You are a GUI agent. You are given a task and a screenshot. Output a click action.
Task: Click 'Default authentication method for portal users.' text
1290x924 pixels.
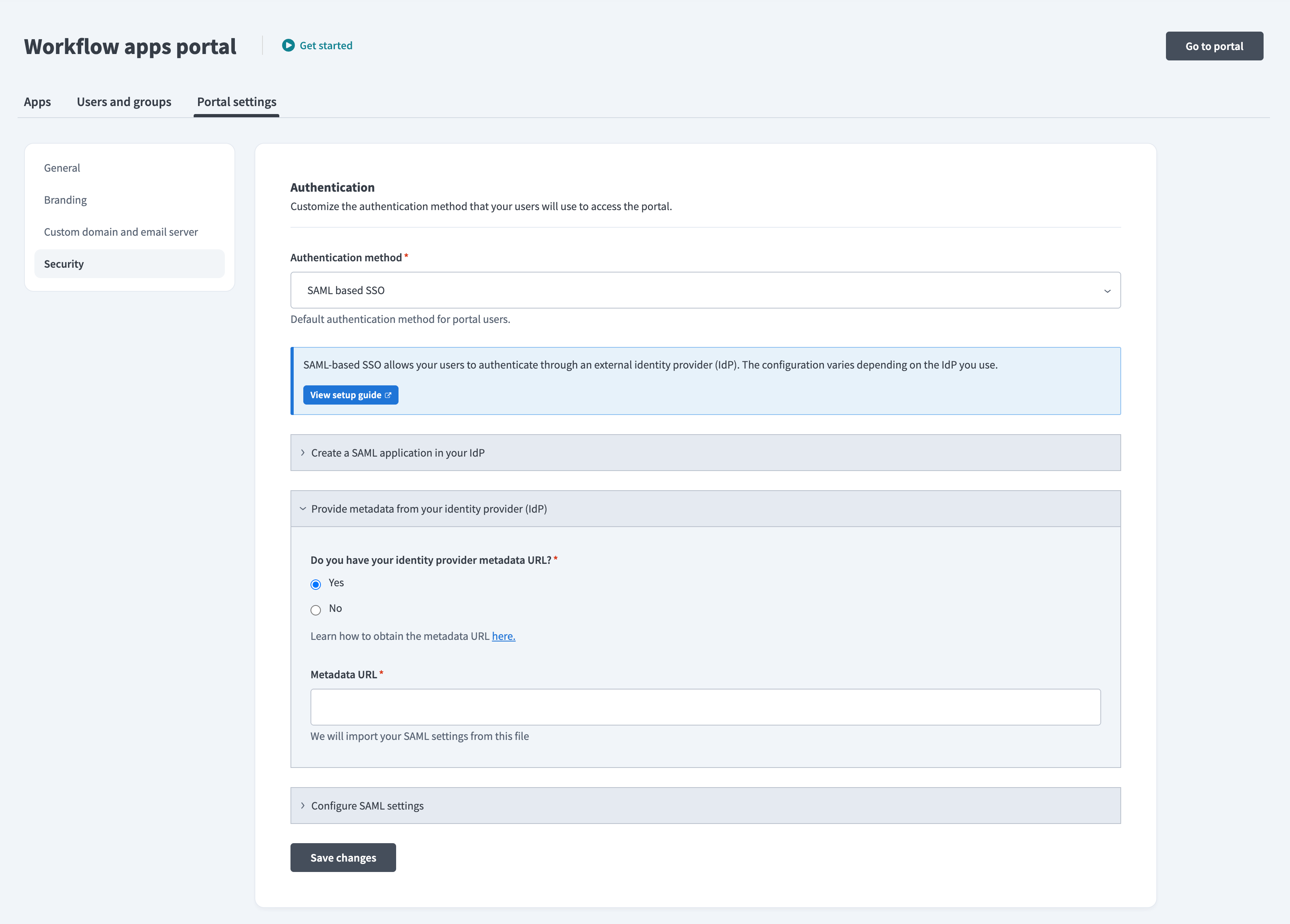[x=400, y=319]
